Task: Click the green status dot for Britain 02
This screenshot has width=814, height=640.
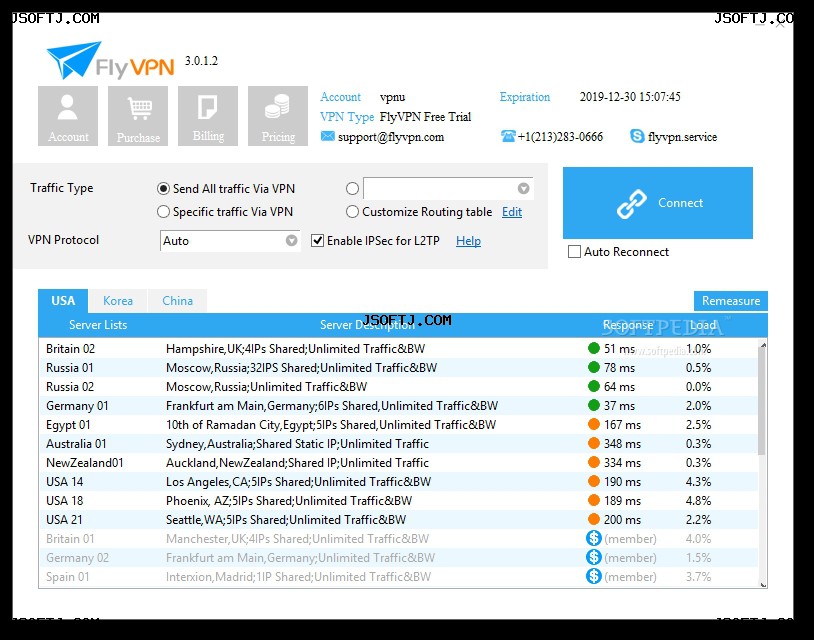Action: [594, 348]
